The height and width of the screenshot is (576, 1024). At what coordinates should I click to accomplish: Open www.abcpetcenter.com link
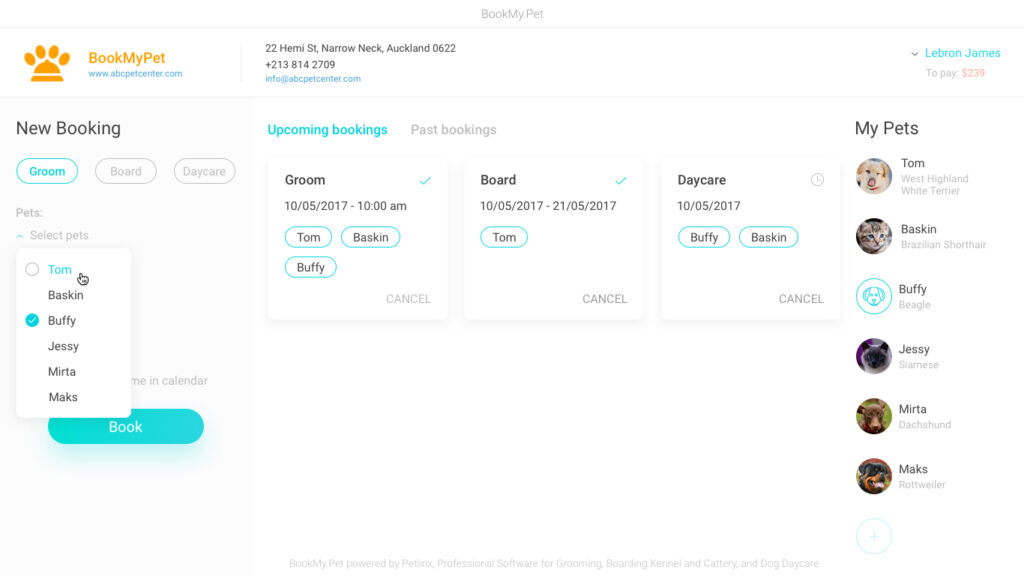pos(135,74)
